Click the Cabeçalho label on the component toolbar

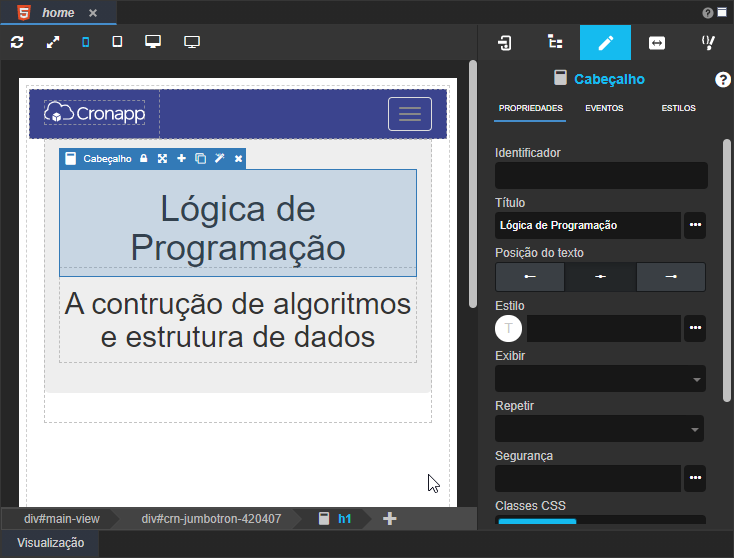107,159
